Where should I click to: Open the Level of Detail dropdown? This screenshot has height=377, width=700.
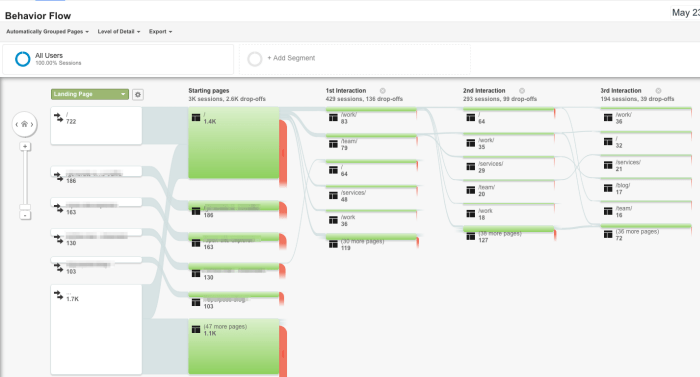coord(119,32)
